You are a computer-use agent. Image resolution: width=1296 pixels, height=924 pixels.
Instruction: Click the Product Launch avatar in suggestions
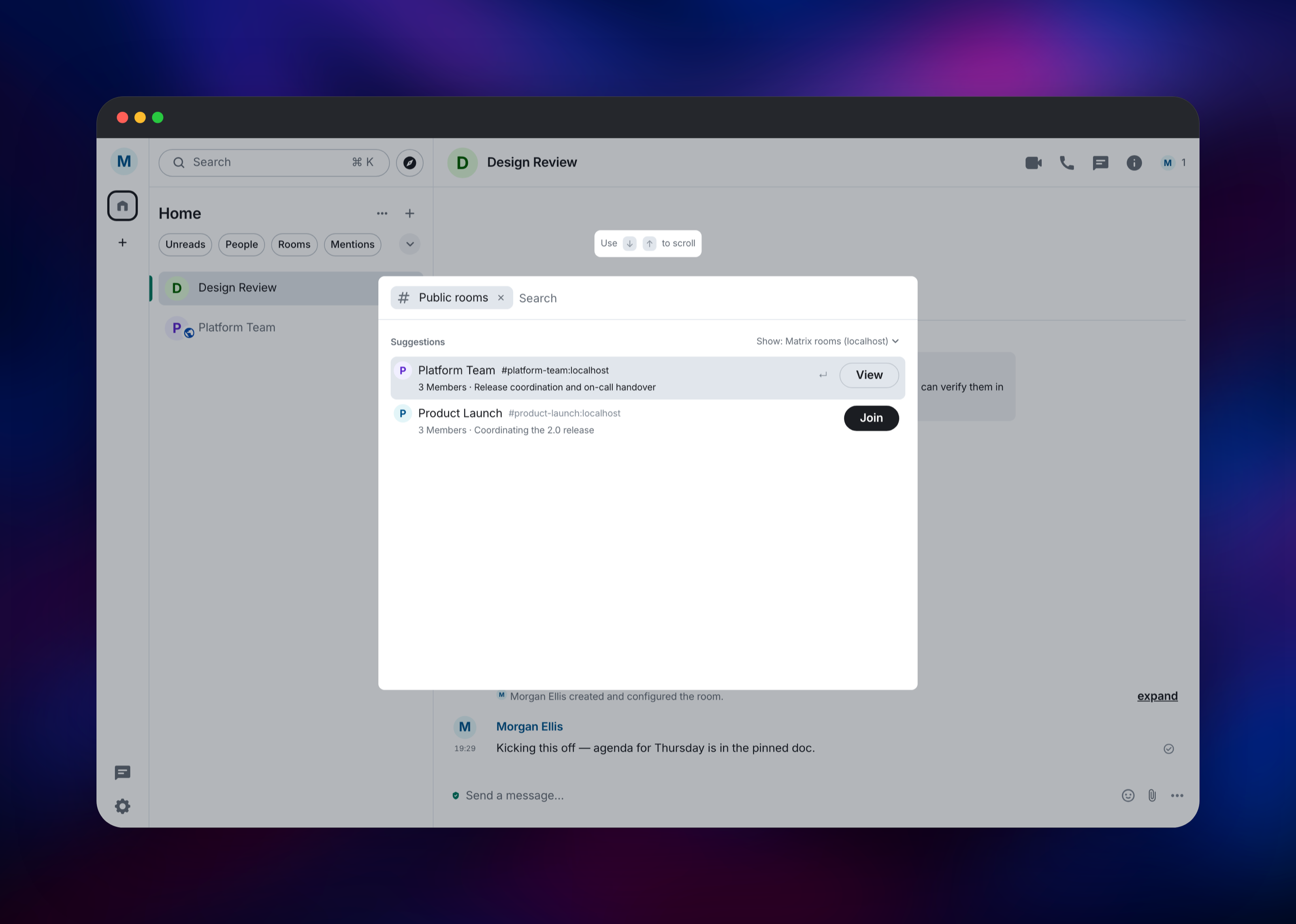[403, 414]
